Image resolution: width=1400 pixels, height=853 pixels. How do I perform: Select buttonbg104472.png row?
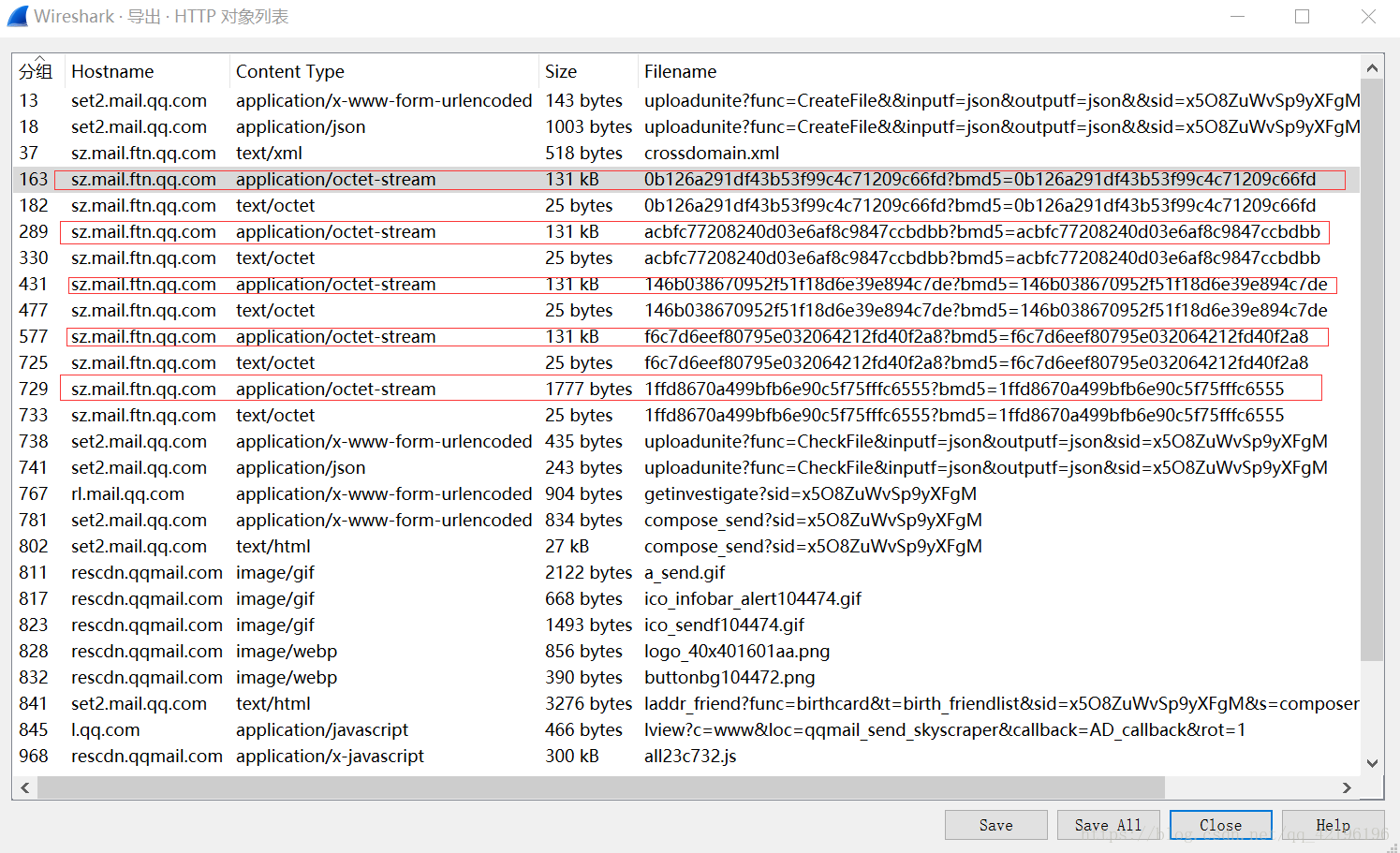(686, 677)
